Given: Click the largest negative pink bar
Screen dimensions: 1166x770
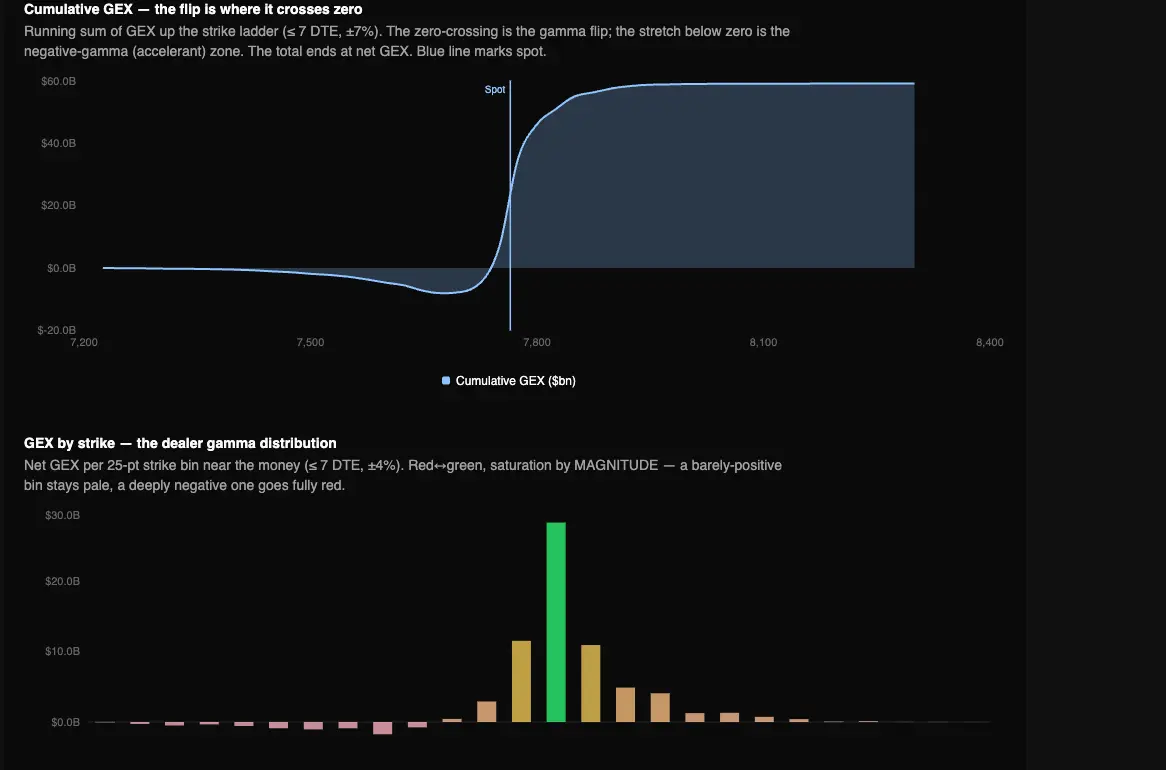Looking at the screenshot, I should [x=382, y=728].
